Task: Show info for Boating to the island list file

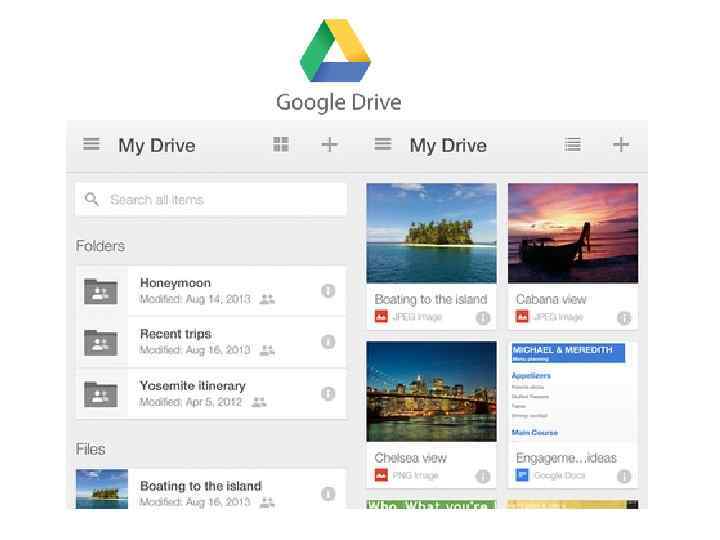Action: [x=328, y=494]
